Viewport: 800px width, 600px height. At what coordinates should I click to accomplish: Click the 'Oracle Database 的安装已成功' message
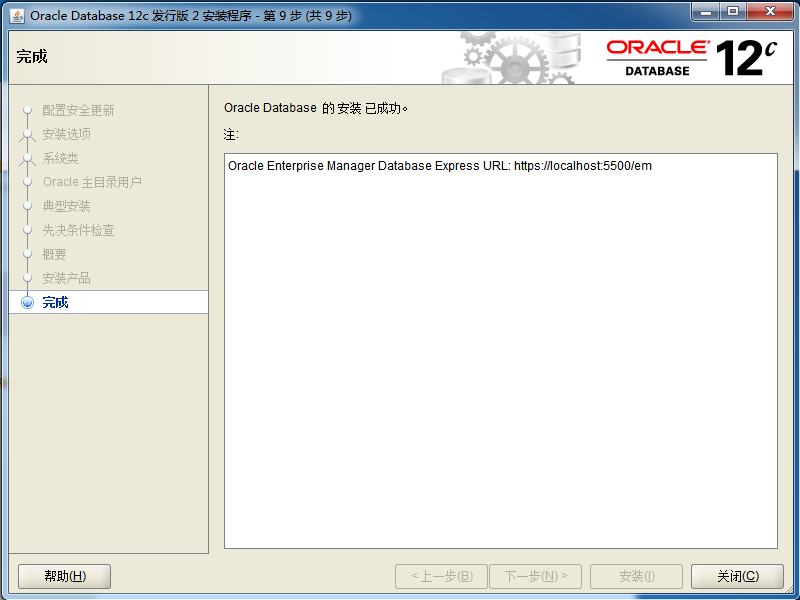(316, 108)
